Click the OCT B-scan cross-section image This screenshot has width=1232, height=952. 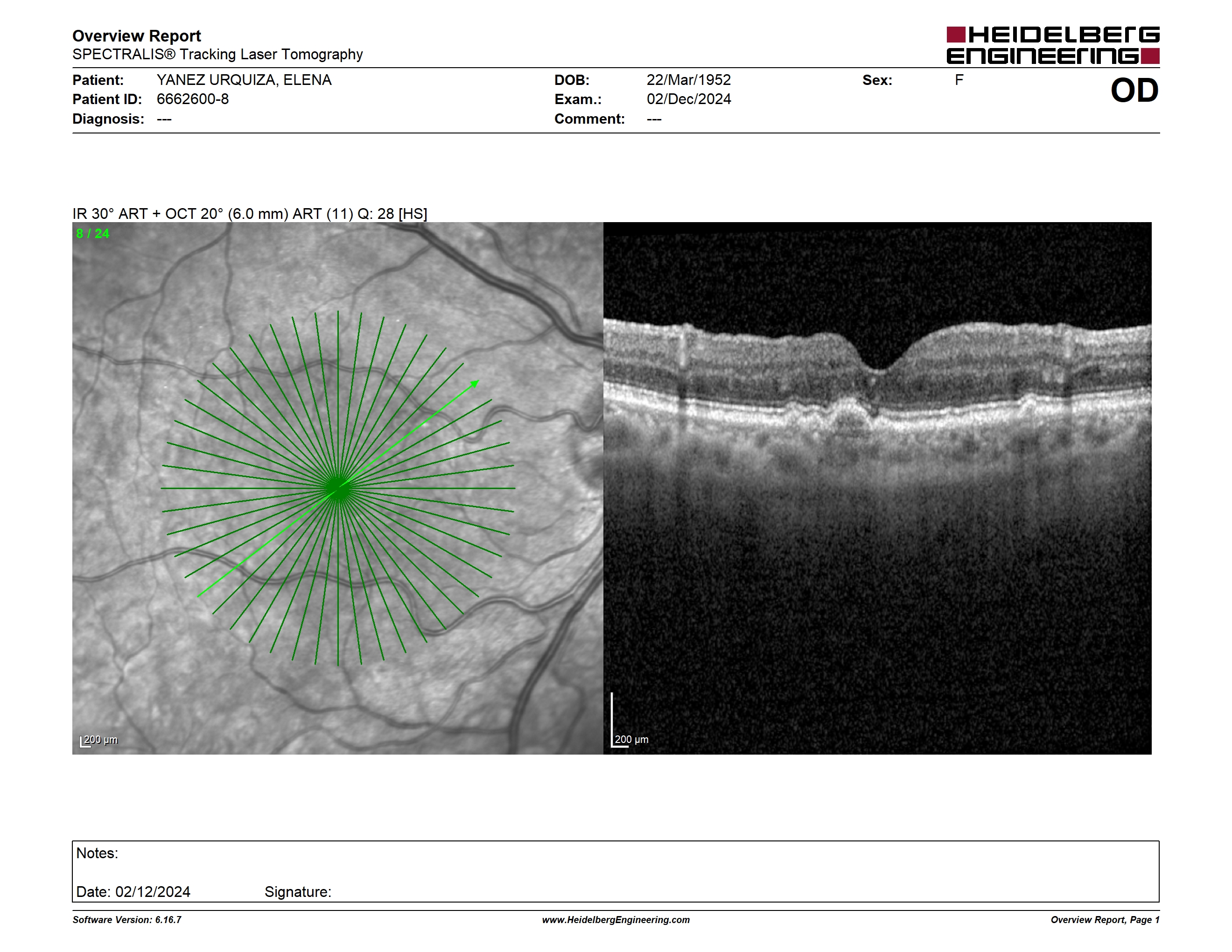coord(877,488)
